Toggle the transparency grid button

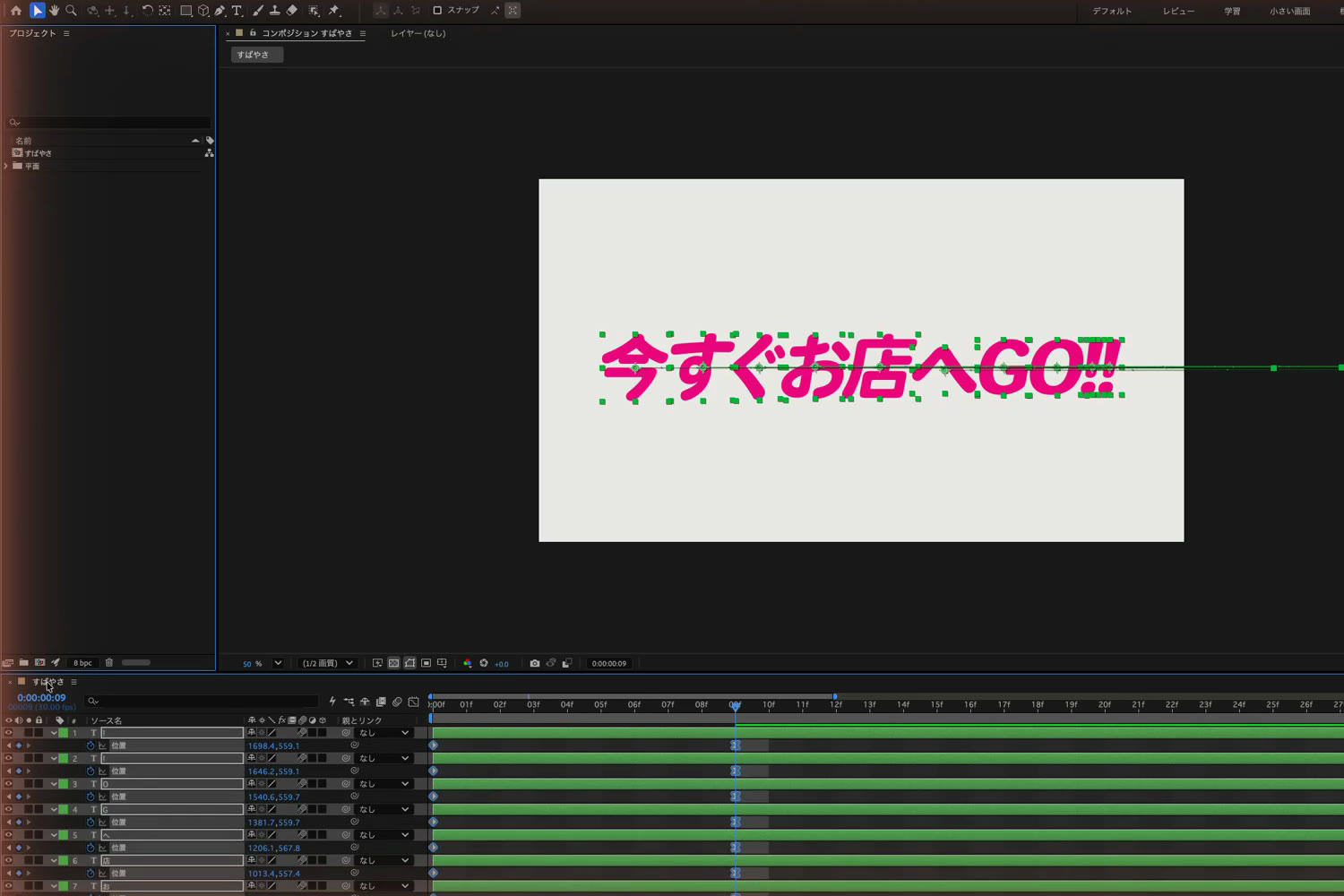click(393, 663)
